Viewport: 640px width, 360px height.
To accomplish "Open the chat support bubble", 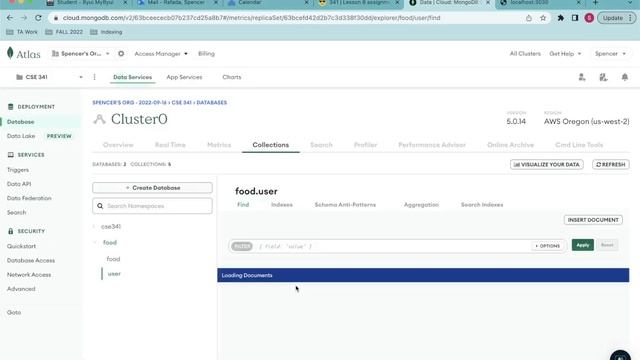I will (x=620, y=356).
